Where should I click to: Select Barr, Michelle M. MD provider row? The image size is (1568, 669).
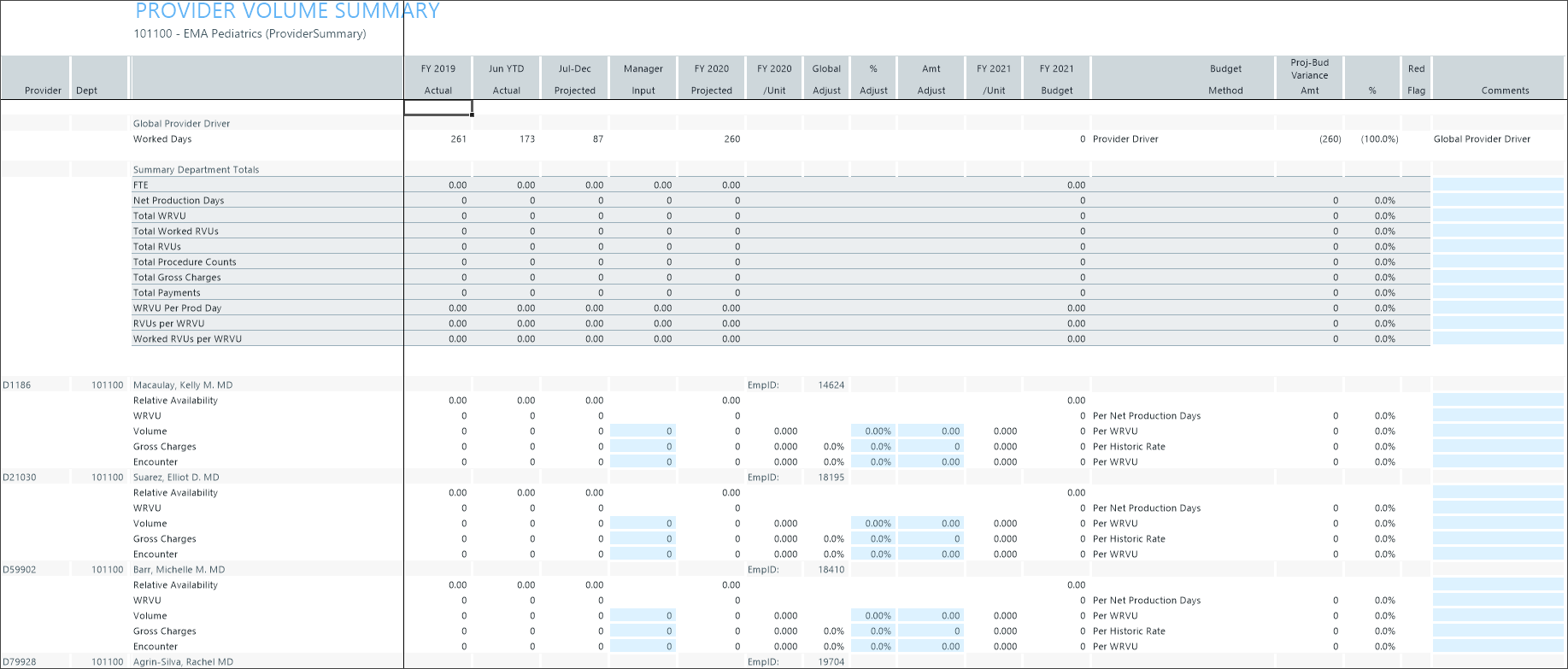coord(179,570)
